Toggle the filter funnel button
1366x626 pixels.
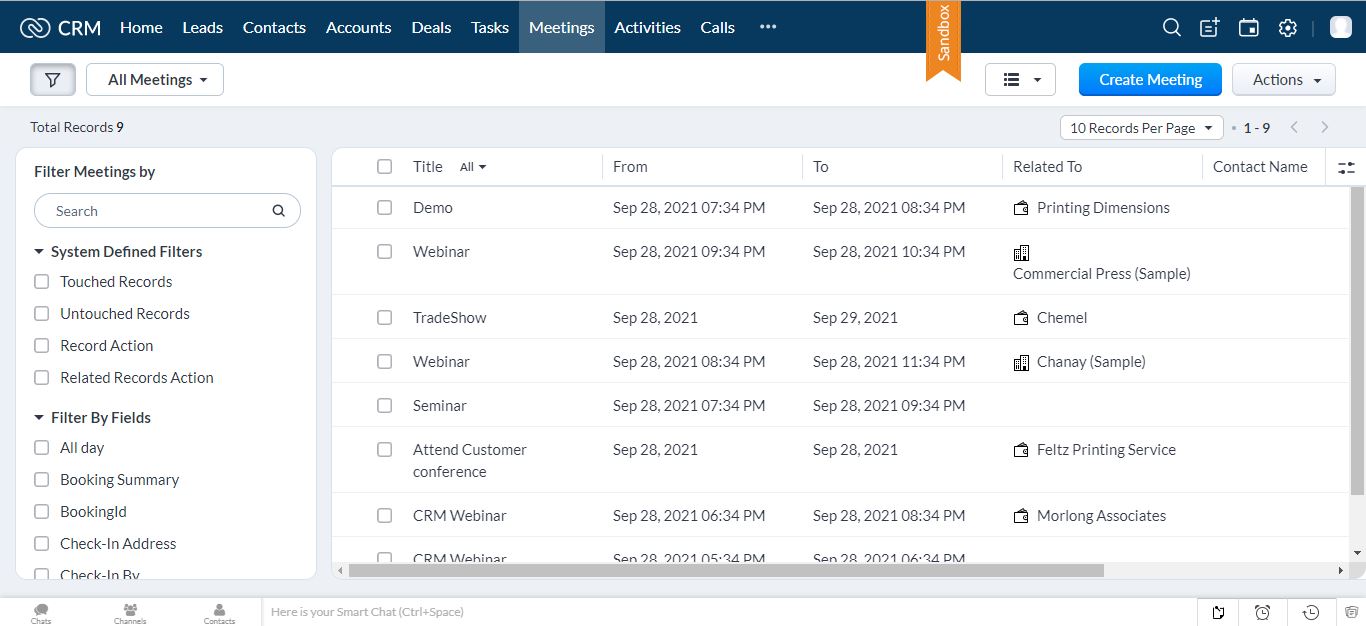coord(53,80)
